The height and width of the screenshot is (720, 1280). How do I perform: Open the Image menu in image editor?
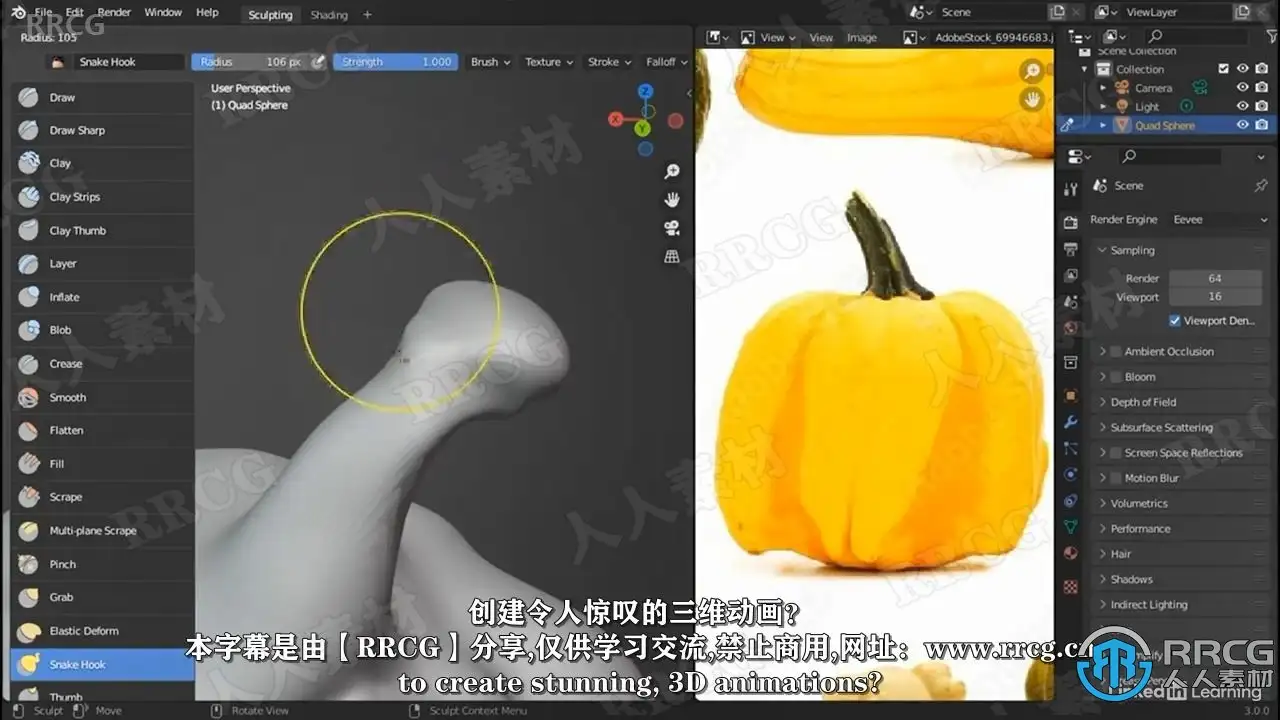[x=862, y=38]
